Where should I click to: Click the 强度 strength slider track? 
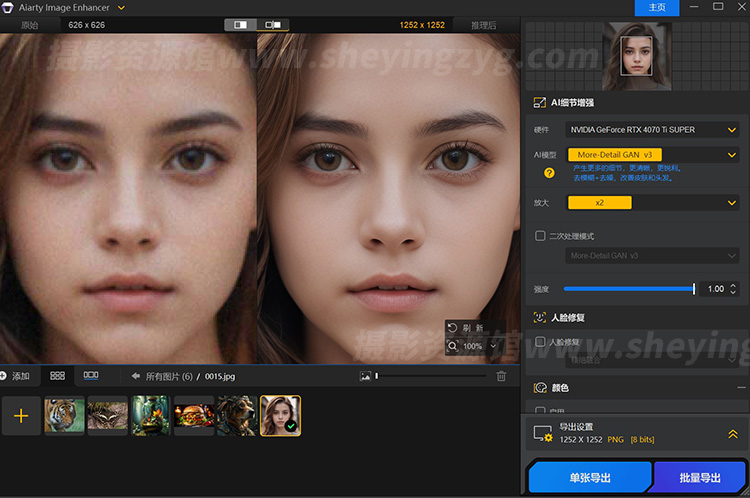628,289
